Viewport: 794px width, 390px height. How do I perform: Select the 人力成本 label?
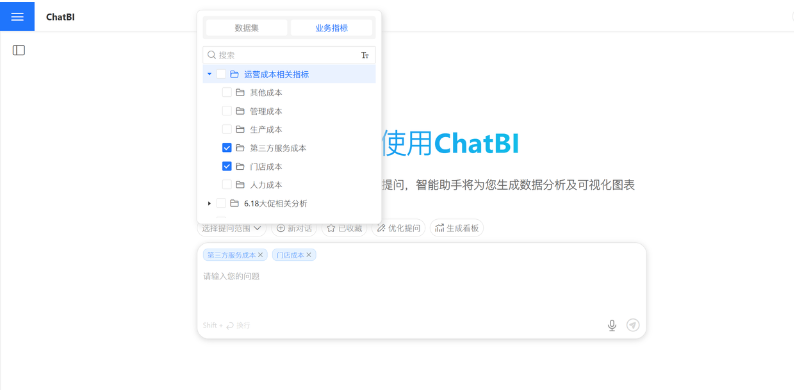tap(266, 185)
